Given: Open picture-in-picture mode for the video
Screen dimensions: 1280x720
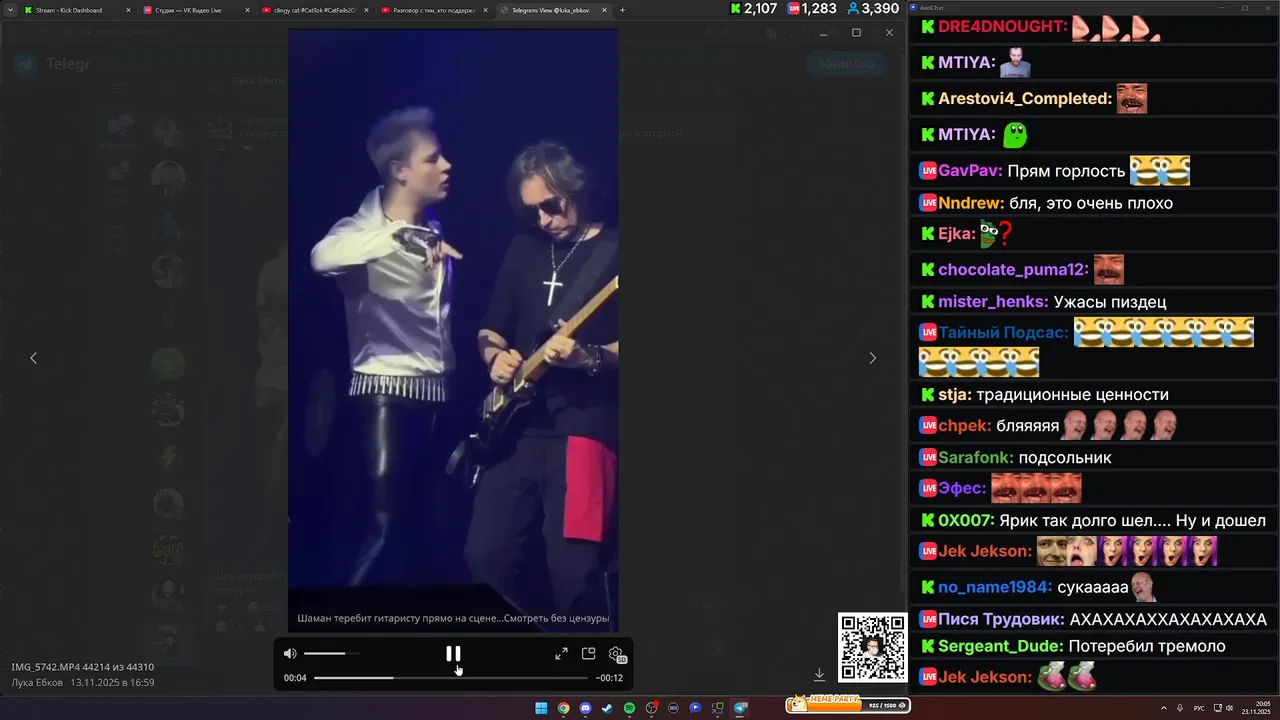Looking at the screenshot, I should 588,654.
